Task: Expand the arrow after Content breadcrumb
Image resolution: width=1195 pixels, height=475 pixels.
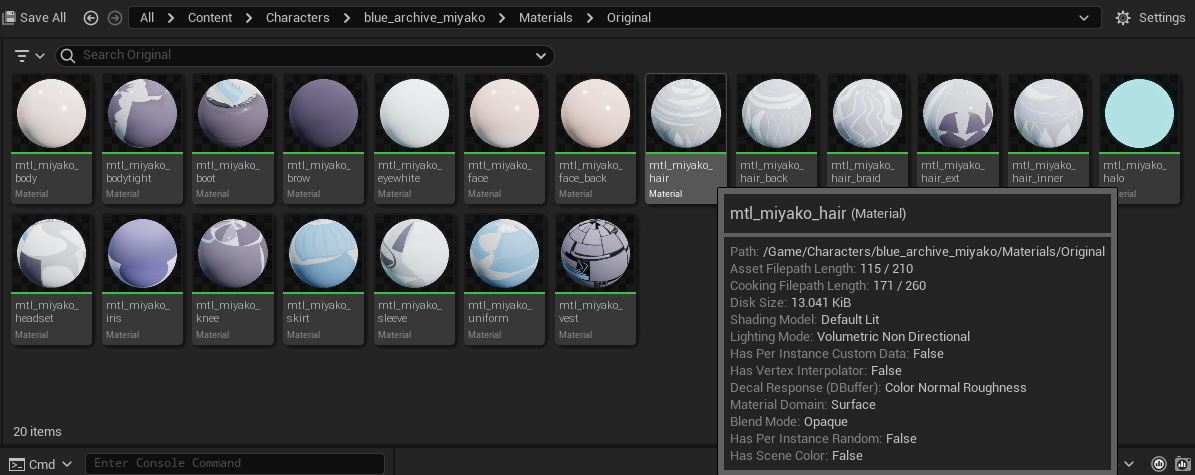Action: pyautogui.click(x=249, y=18)
